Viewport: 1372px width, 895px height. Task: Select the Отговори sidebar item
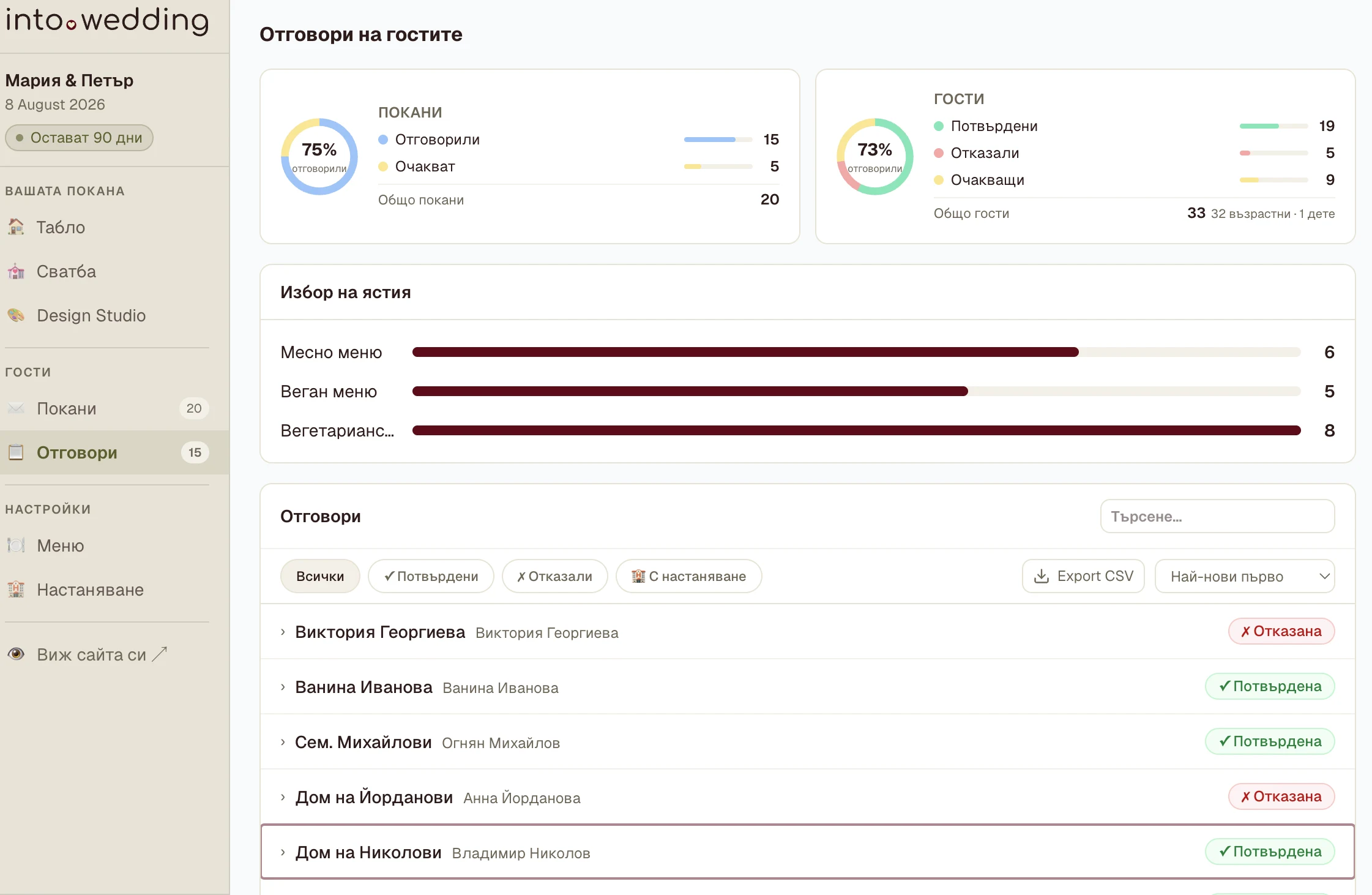point(114,452)
